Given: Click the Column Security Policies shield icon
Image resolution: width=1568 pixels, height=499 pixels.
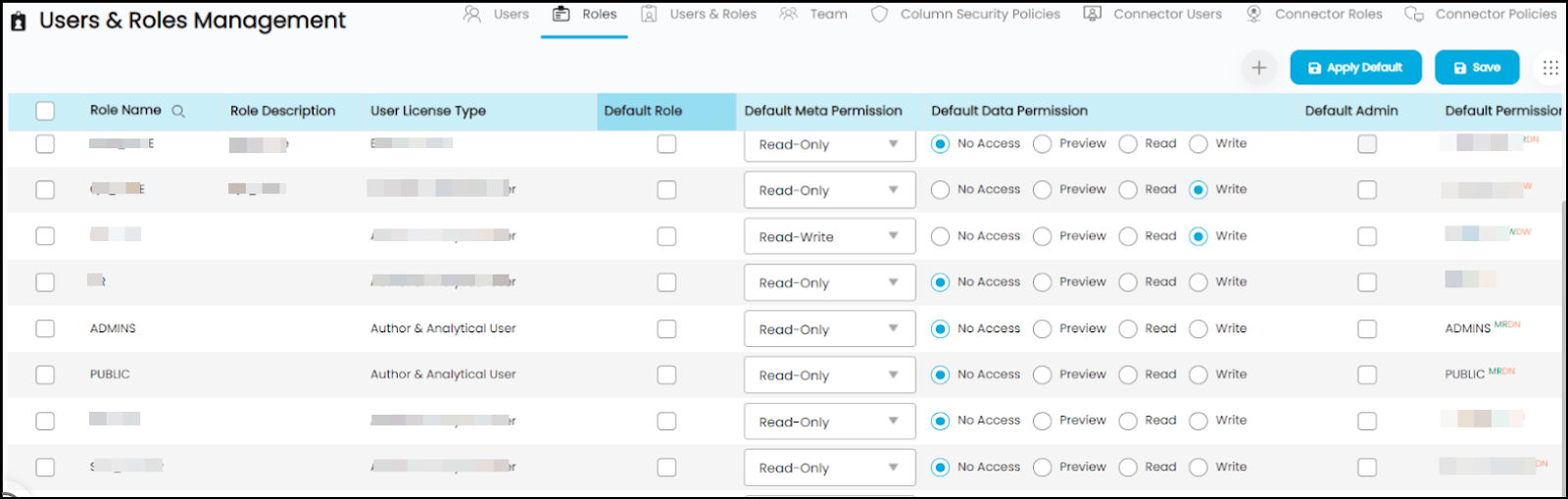Looking at the screenshot, I should tap(879, 14).
